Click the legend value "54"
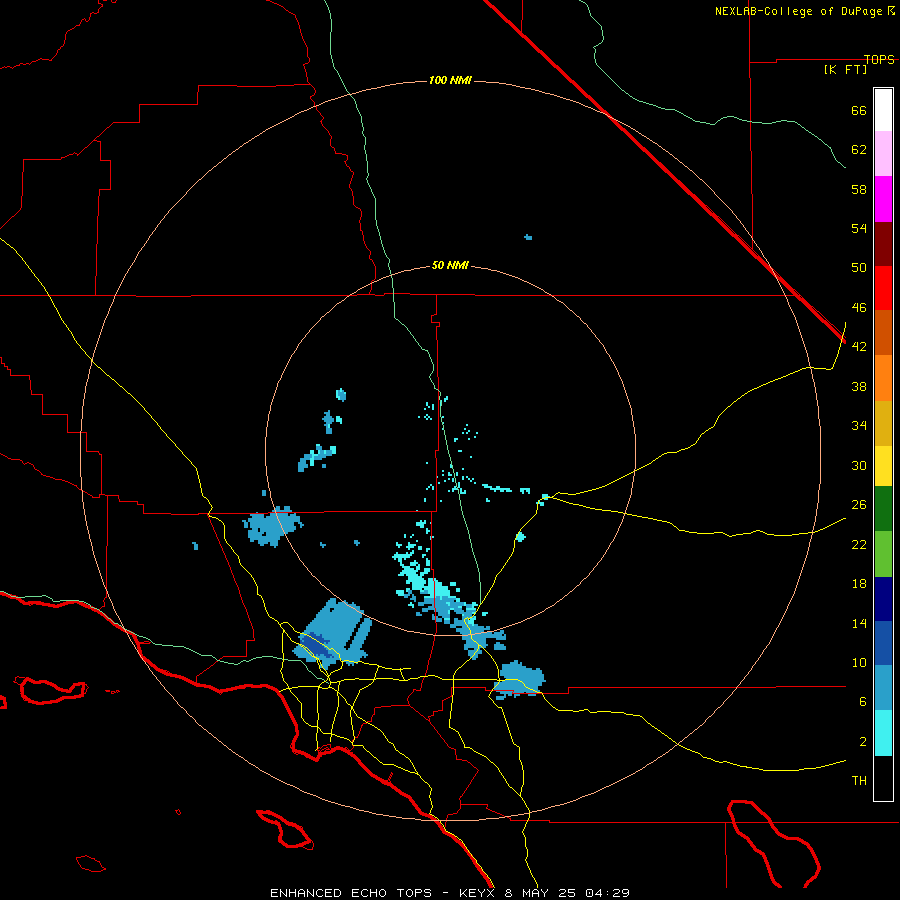 859,228
